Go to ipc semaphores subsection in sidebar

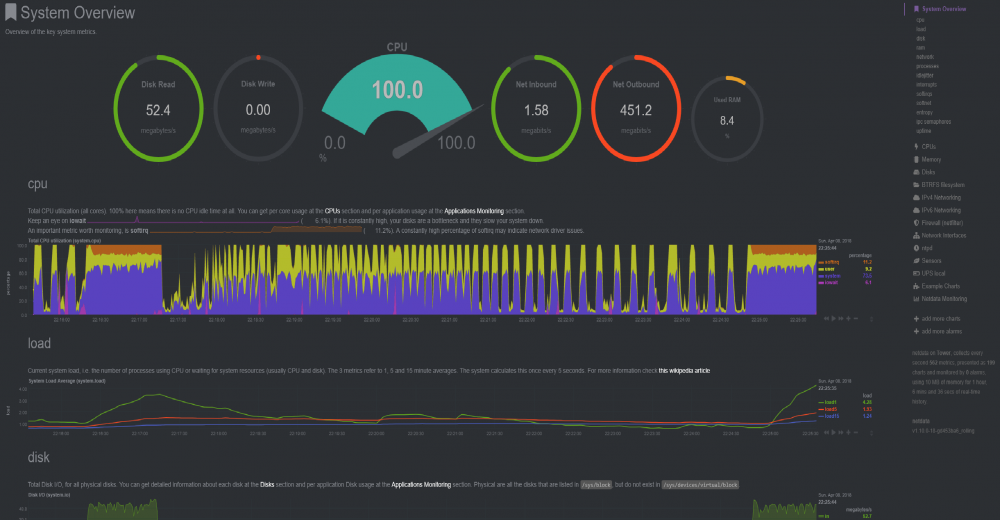coord(934,121)
